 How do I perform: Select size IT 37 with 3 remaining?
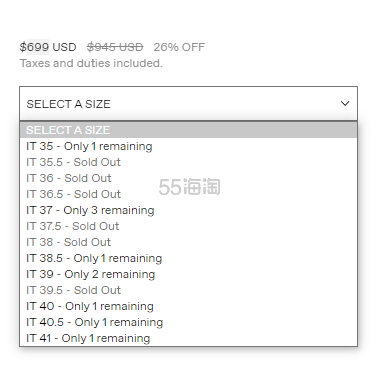[188, 210]
